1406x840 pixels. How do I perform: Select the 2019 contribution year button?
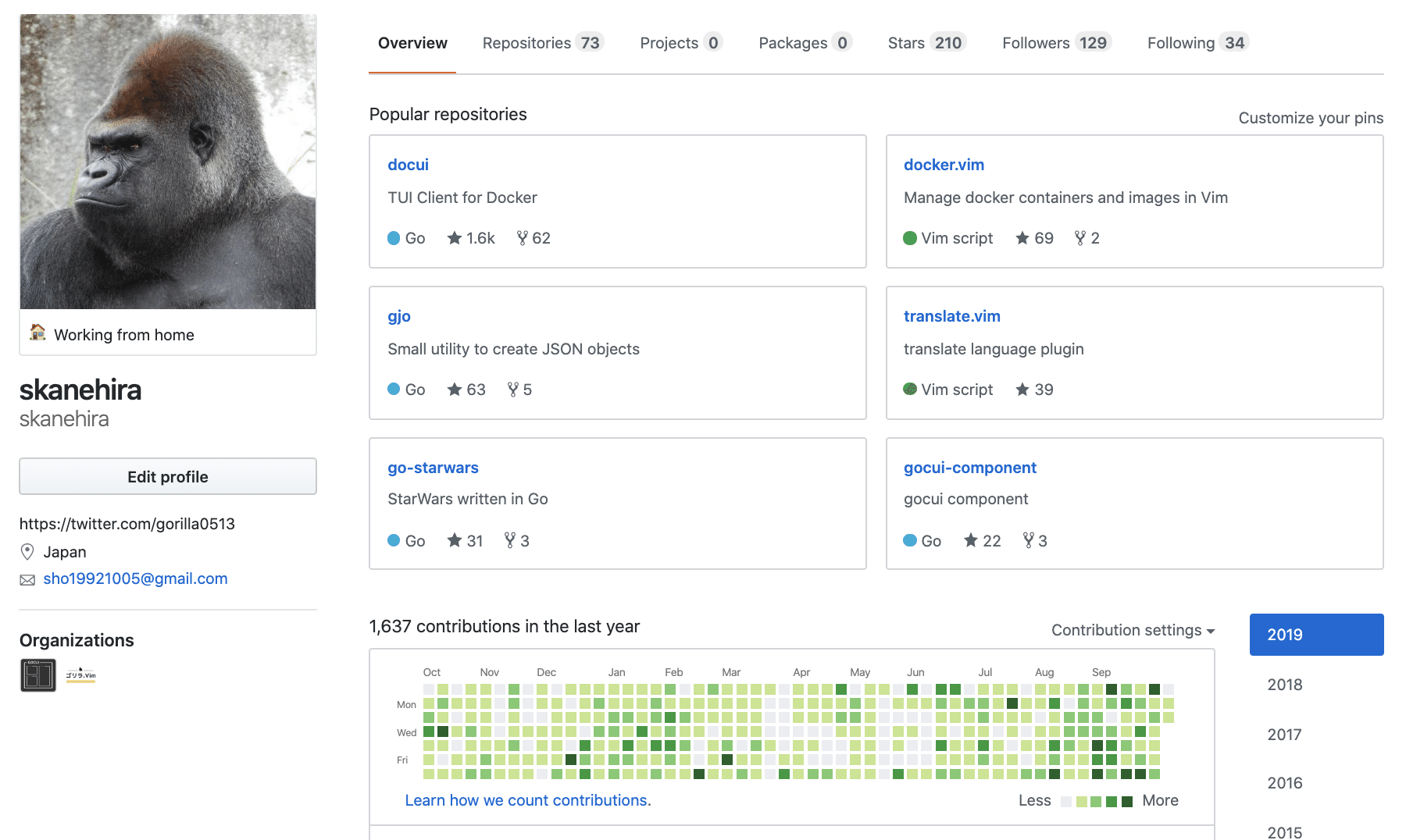coord(1317,635)
